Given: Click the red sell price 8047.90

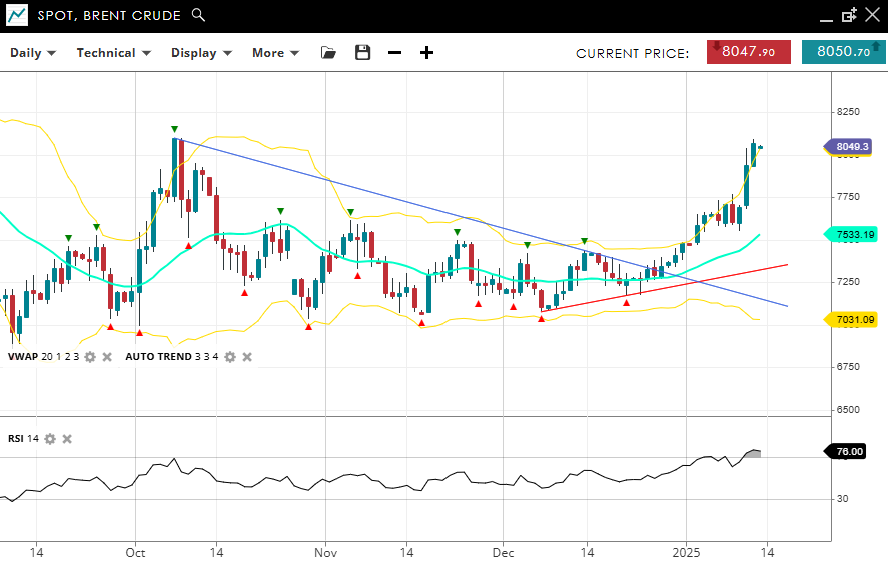Looking at the screenshot, I should pos(748,52).
